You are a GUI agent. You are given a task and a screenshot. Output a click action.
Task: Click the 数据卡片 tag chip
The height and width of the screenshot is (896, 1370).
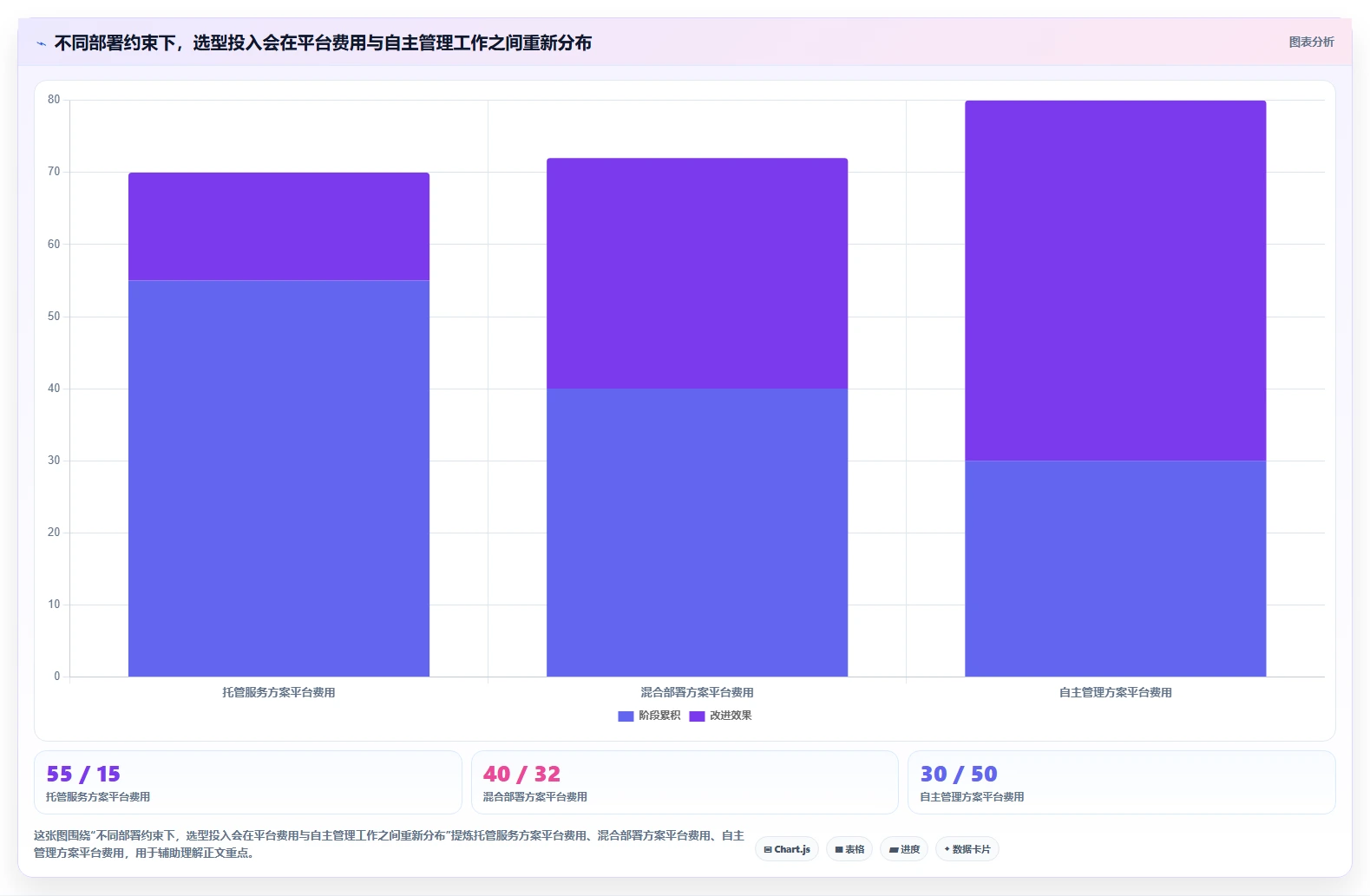tap(967, 849)
